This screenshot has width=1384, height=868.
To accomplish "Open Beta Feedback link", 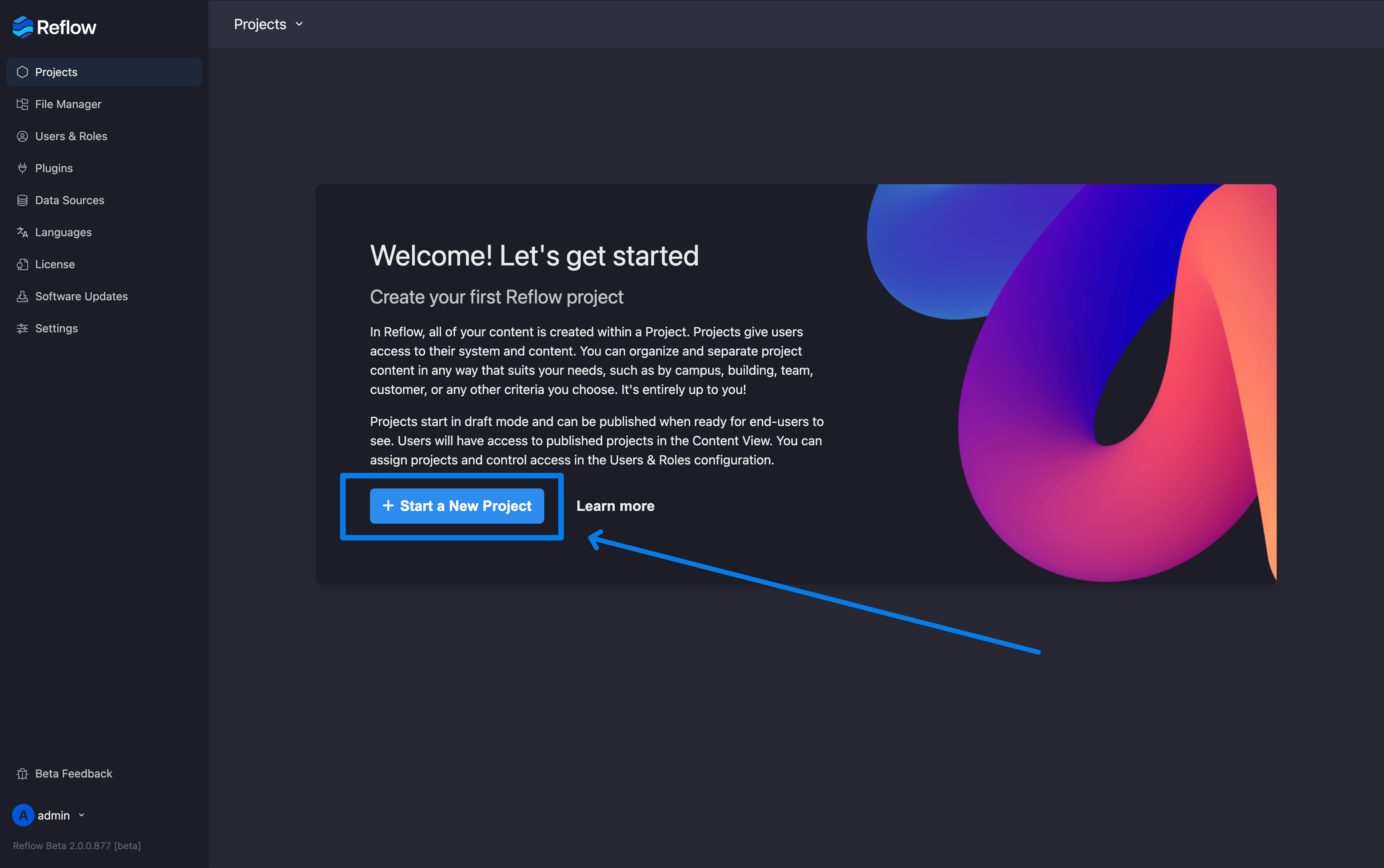I will click(x=104, y=774).
